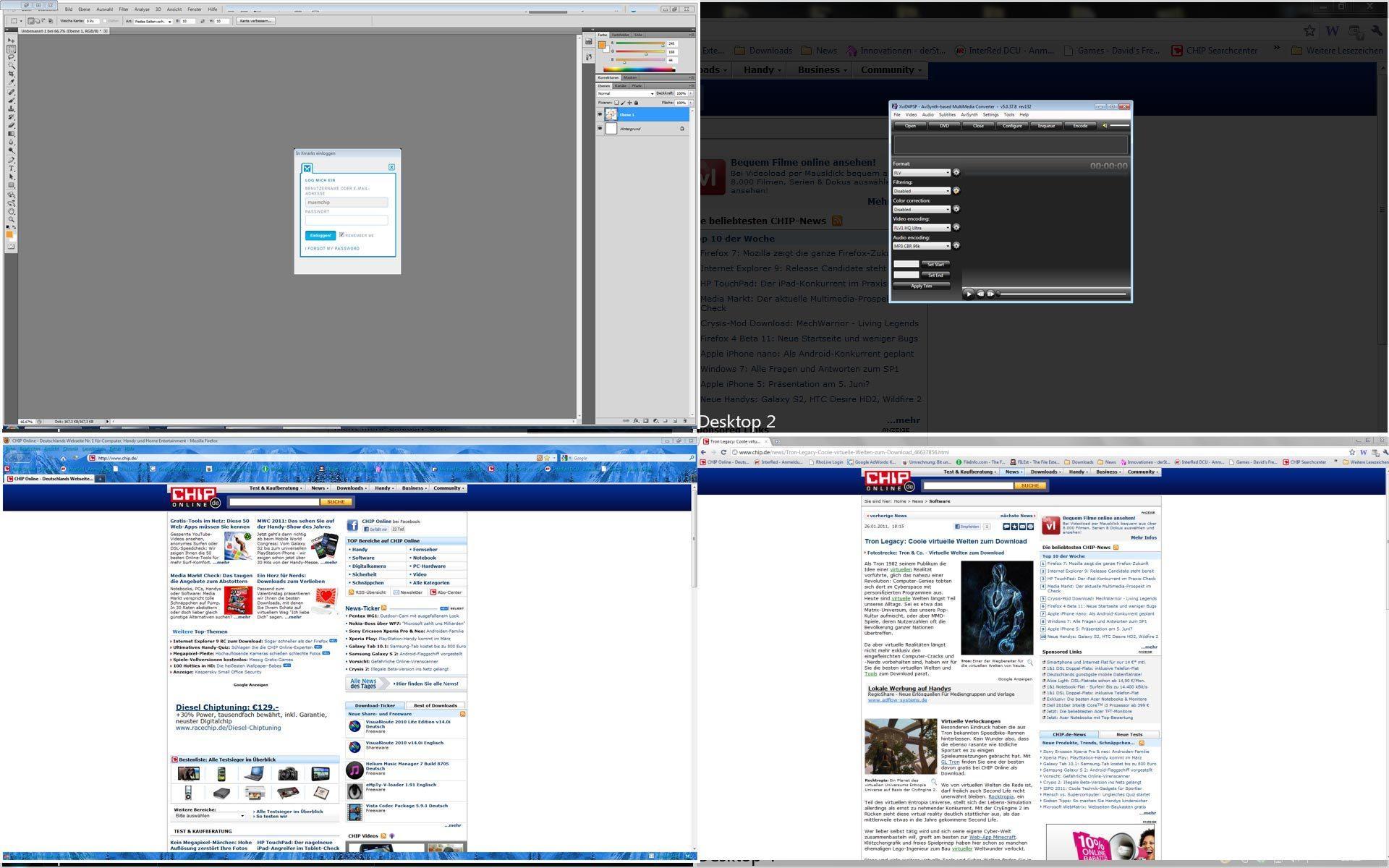1389x868 pixels.
Task: Click SUCHE button on Firefox CHIP page
Action: click(x=336, y=501)
